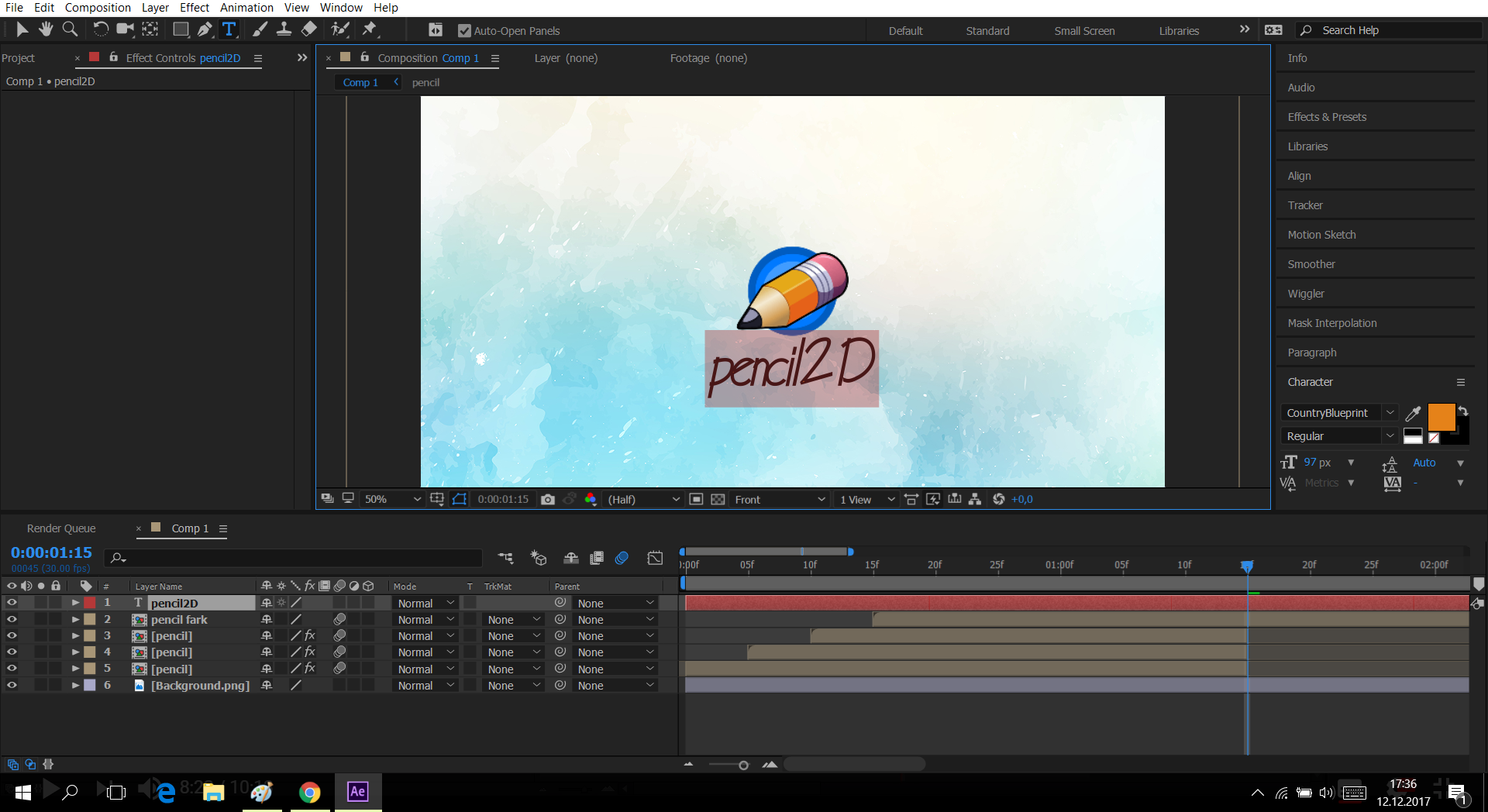The width and height of the screenshot is (1488, 812).
Task: Open the 1 View layout dropdown
Action: pyautogui.click(x=866, y=499)
